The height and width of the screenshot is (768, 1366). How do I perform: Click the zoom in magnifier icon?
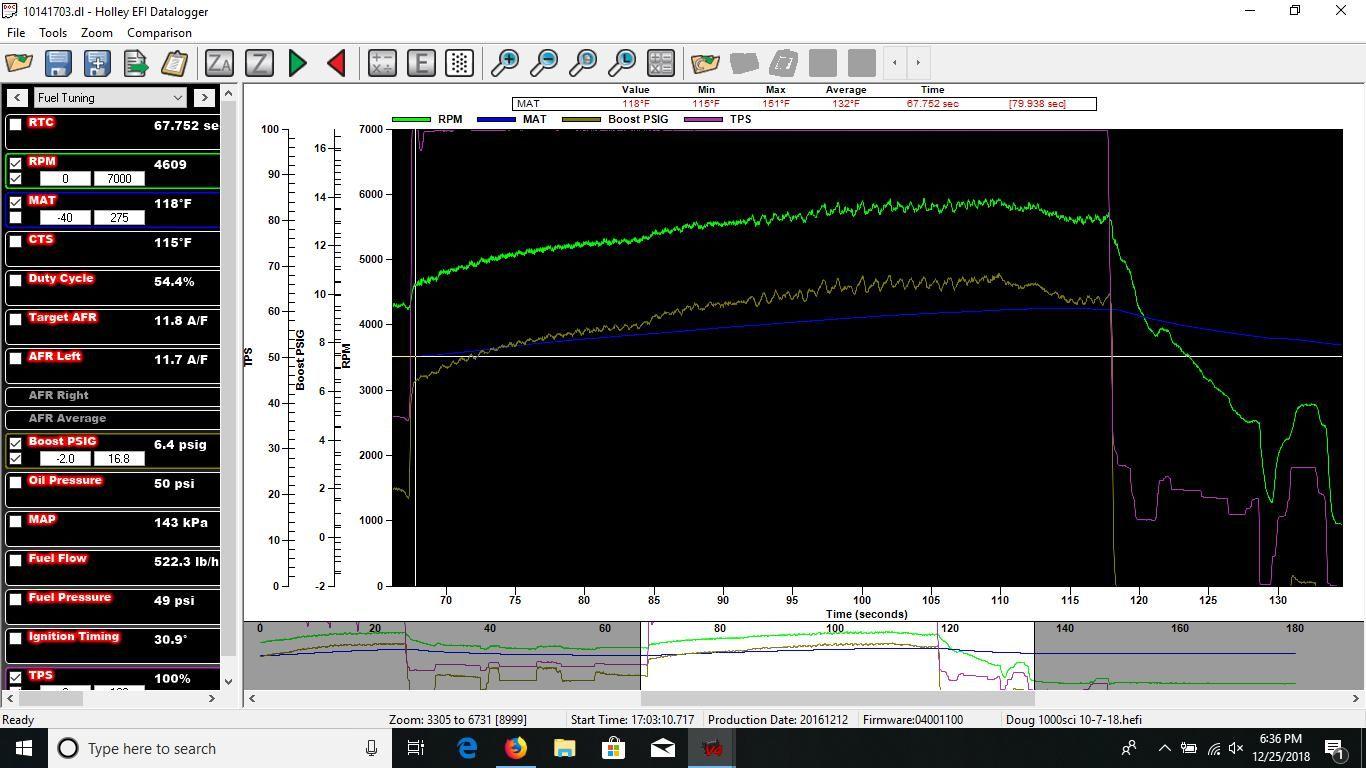point(505,63)
